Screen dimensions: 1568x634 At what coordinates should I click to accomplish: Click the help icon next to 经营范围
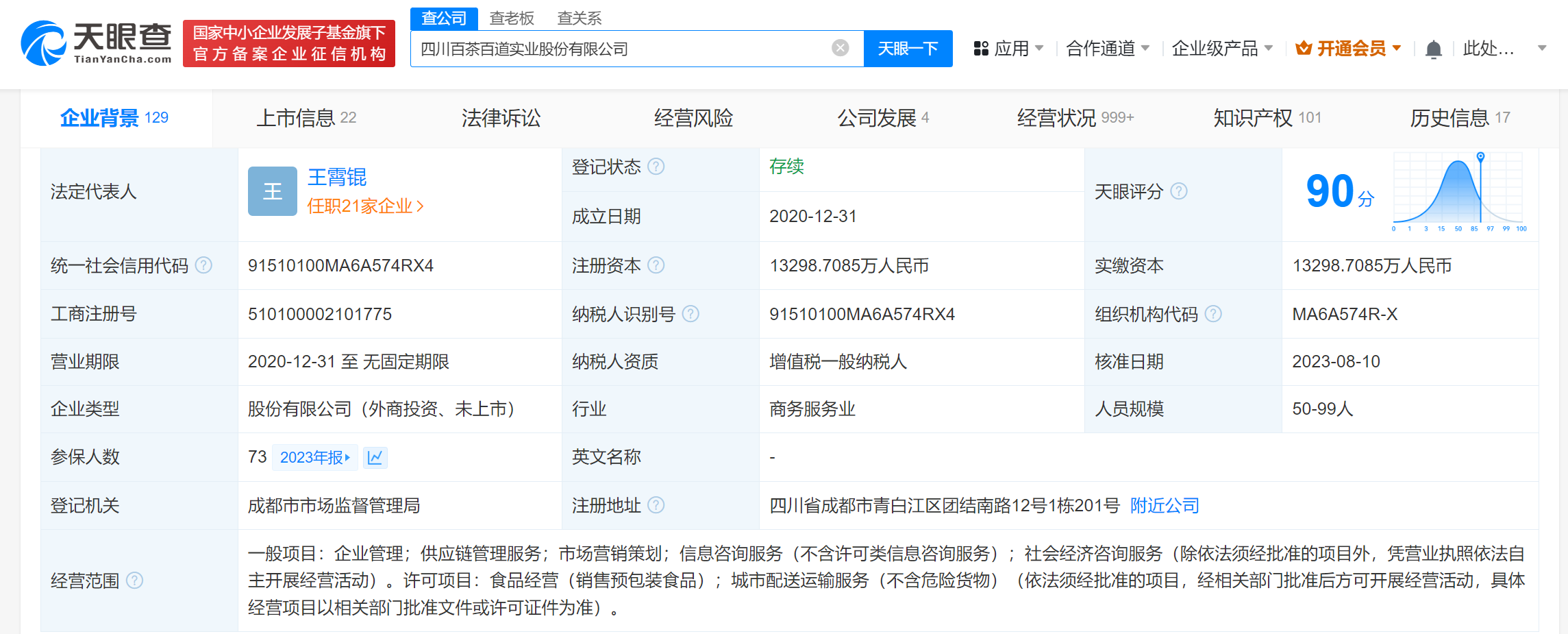point(135,581)
